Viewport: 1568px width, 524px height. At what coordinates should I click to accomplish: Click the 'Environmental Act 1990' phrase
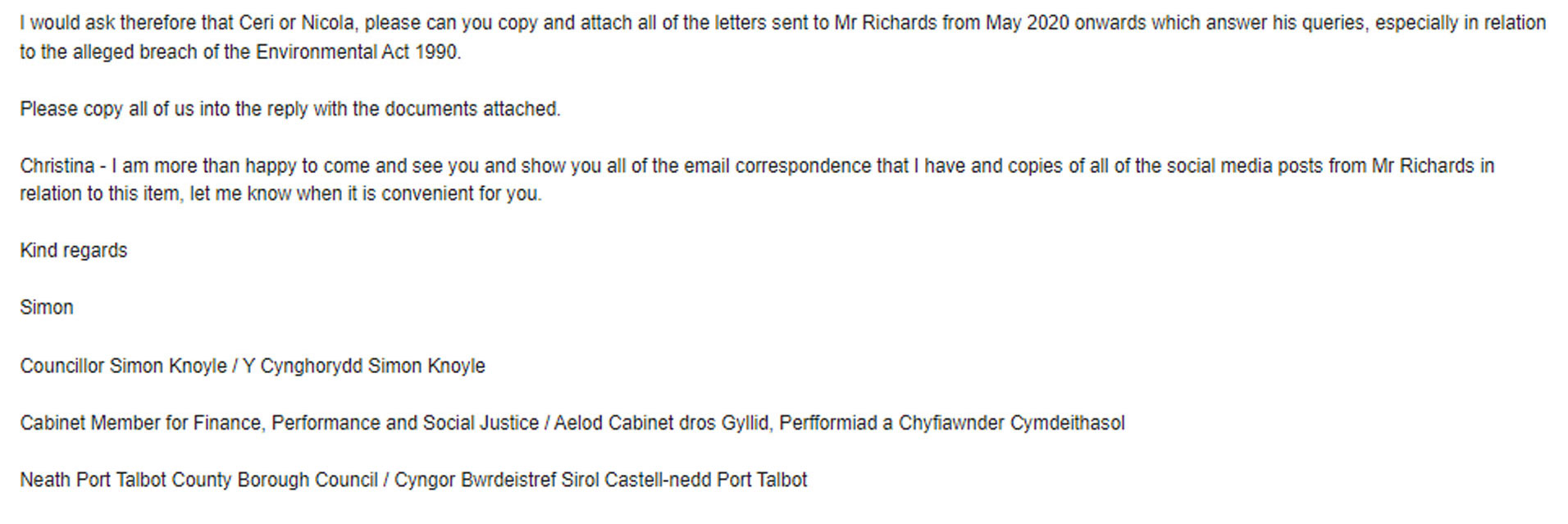358,52
